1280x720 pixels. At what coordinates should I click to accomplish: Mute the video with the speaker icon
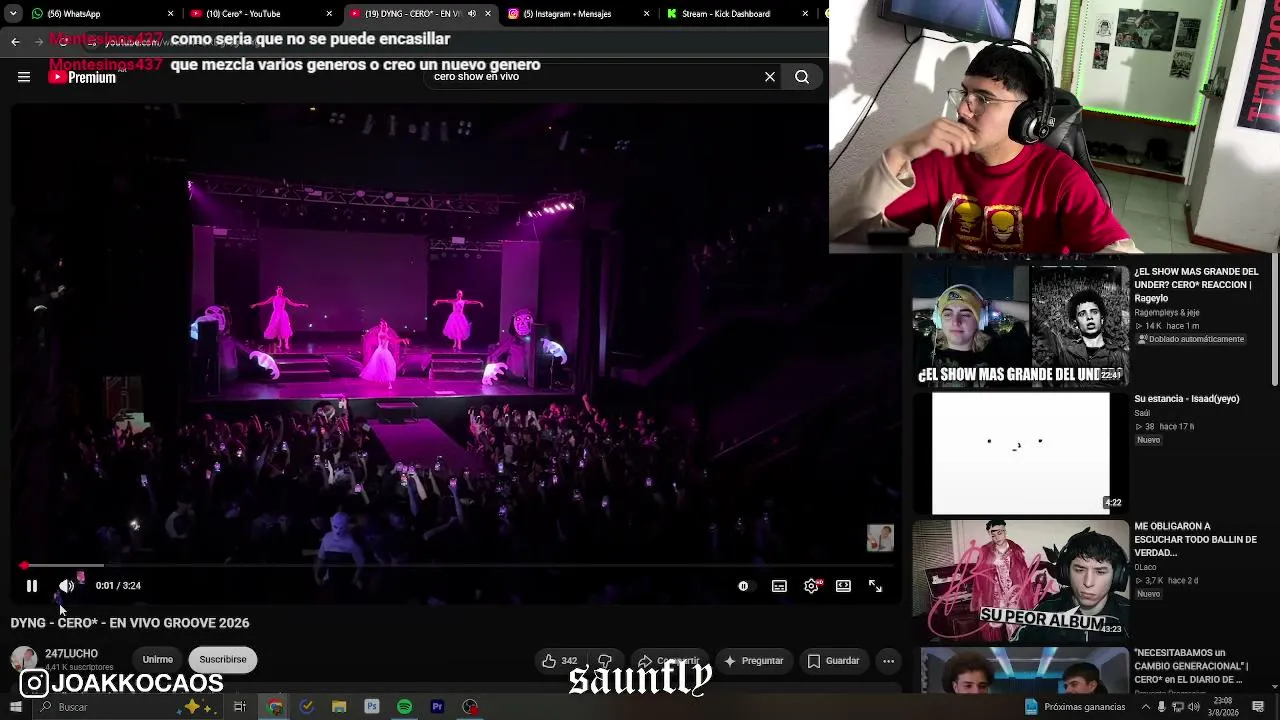pos(66,586)
